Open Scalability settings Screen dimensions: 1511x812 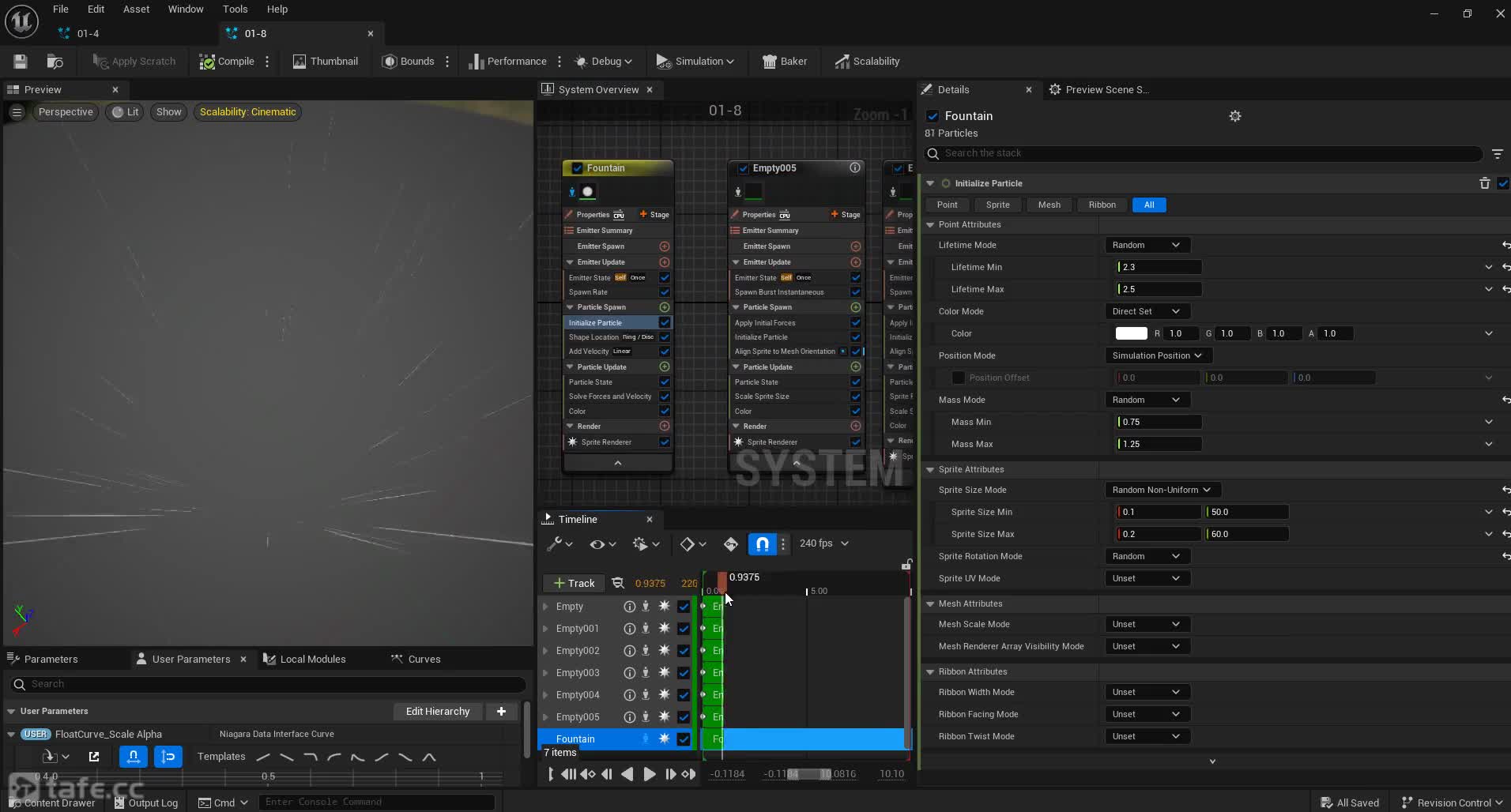pos(867,61)
